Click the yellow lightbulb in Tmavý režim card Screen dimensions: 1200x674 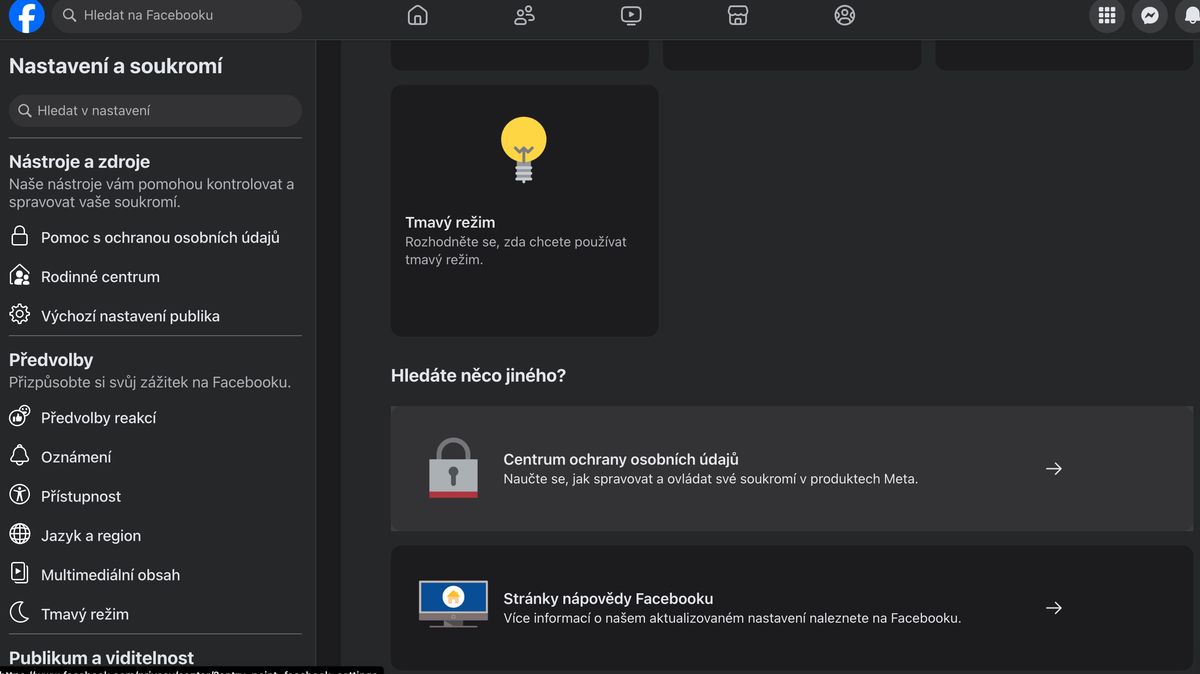pyautogui.click(x=524, y=149)
